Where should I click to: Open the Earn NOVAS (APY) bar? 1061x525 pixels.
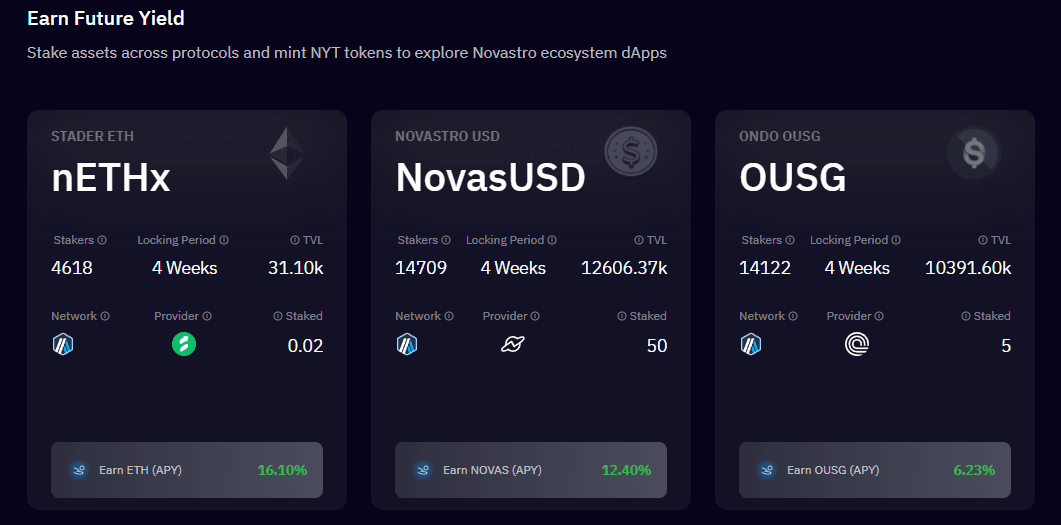pyautogui.click(x=530, y=470)
